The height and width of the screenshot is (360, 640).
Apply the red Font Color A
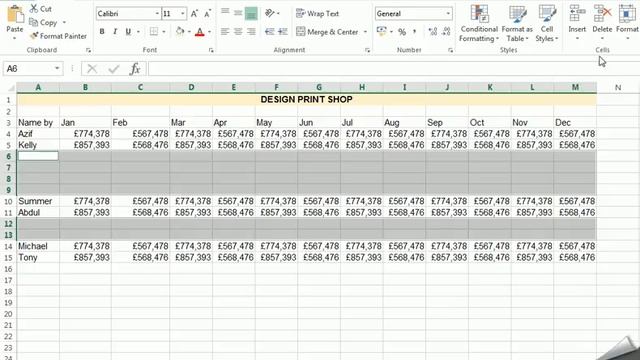(x=200, y=32)
